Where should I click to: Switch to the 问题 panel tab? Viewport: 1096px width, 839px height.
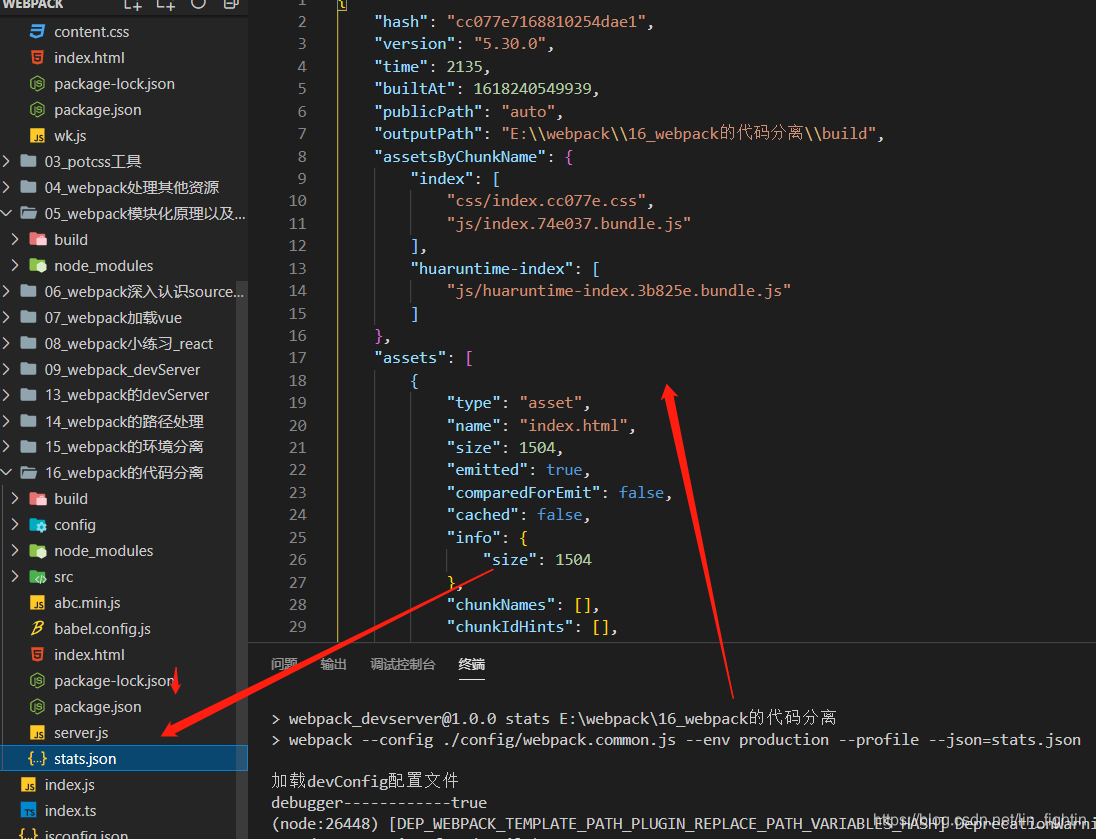[x=284, y=664]
